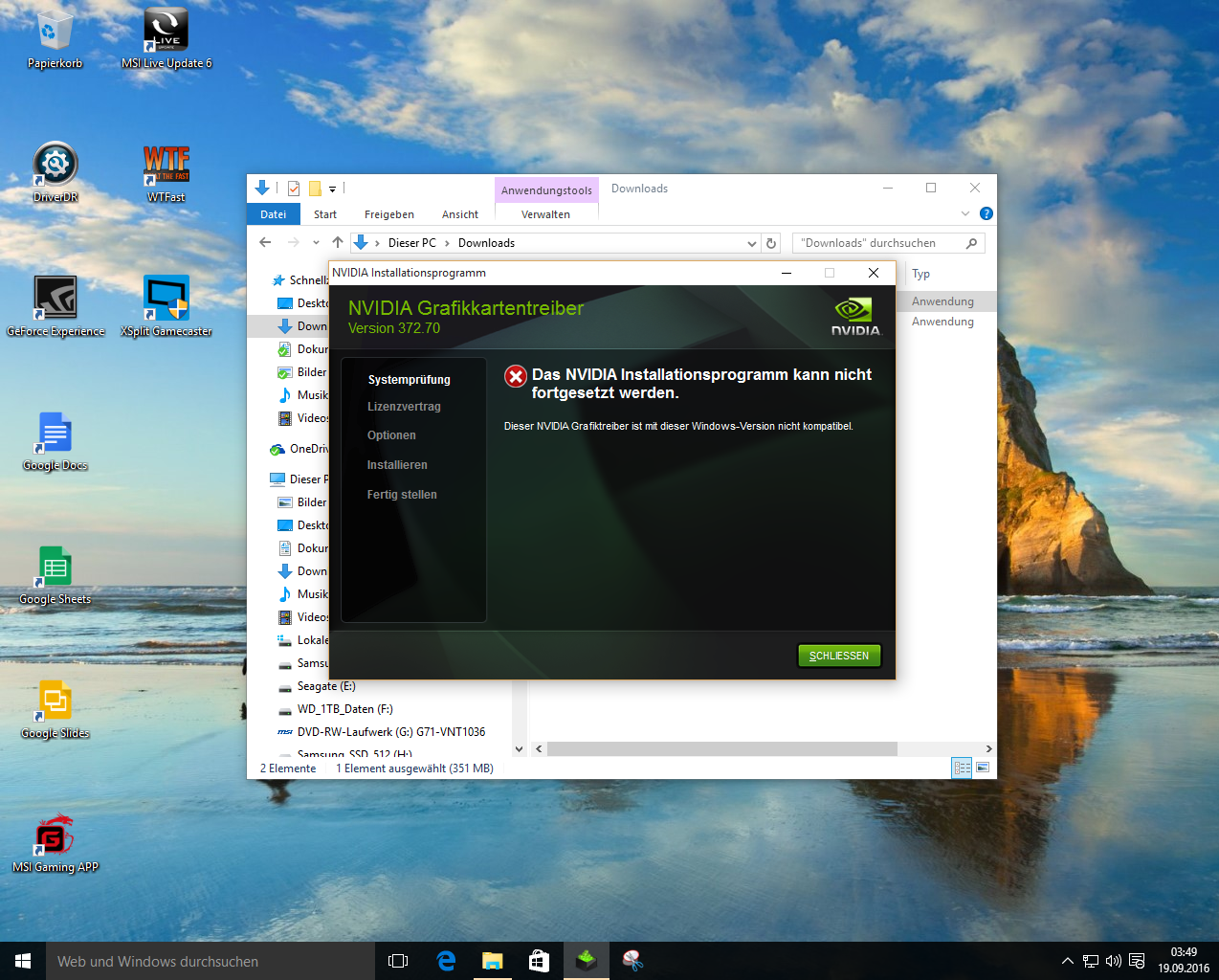Switch to details view layout icon
1219x980 pixels.
(x=963, y=768)
